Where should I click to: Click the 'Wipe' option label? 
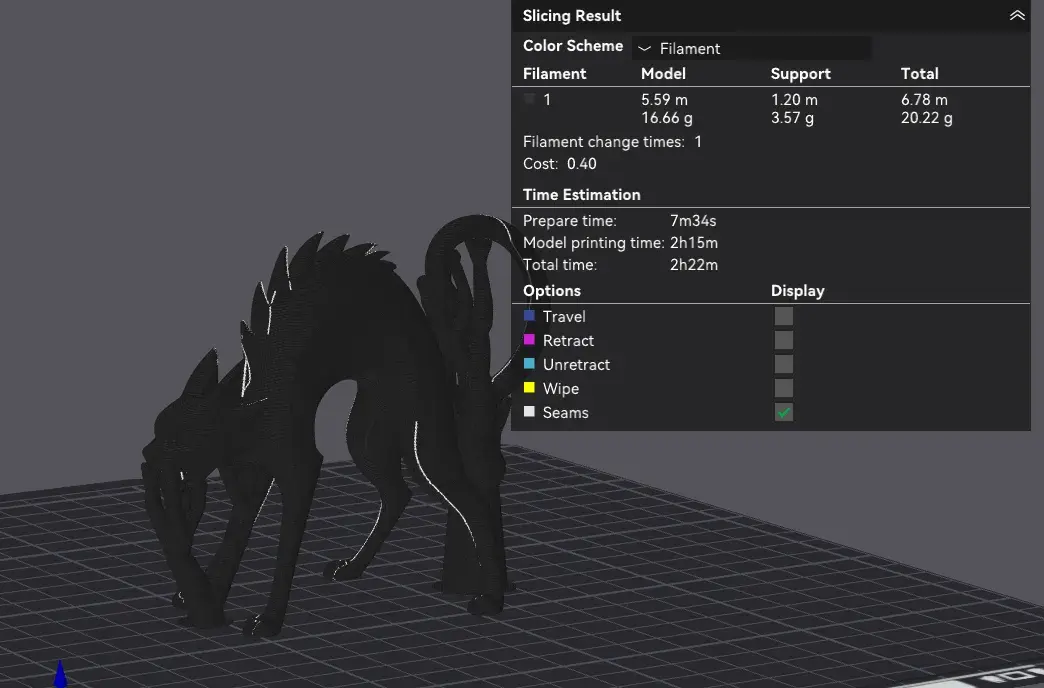click(561, 388)
